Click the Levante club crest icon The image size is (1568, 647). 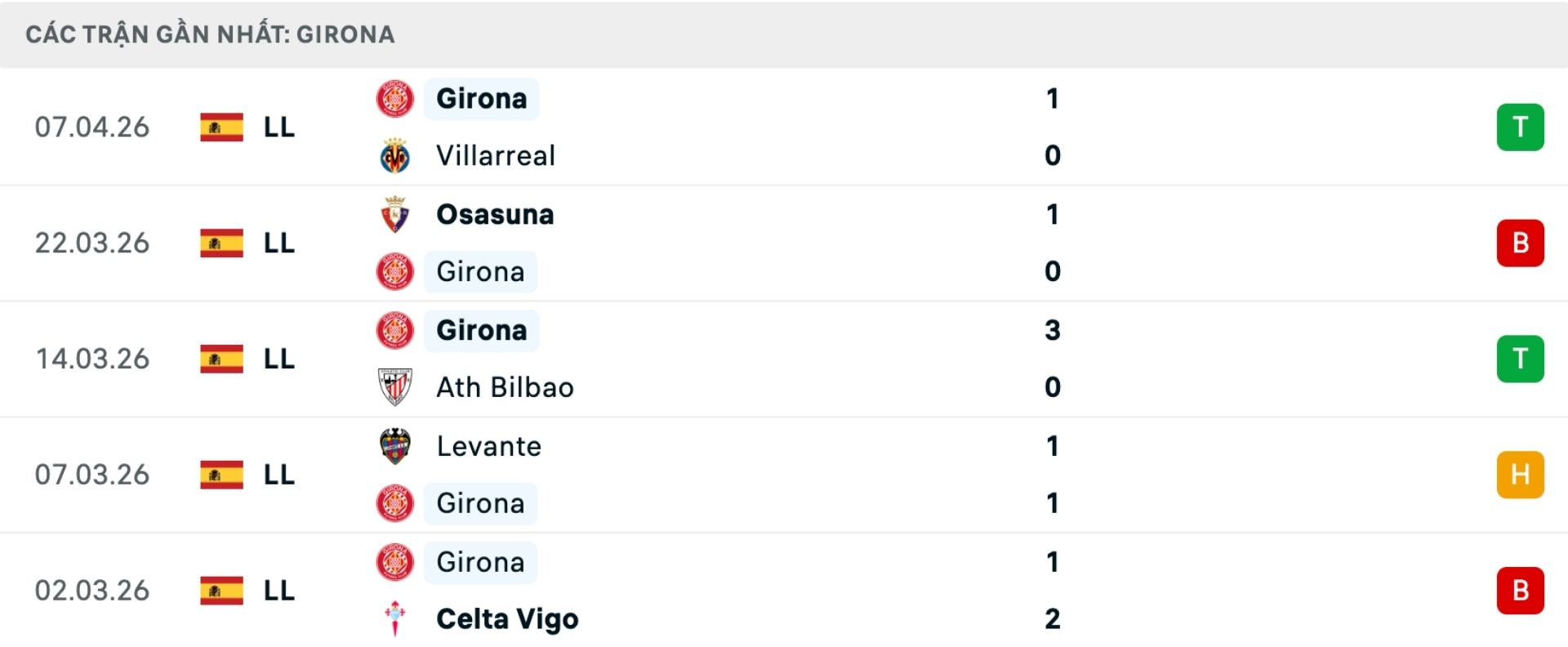395,446
